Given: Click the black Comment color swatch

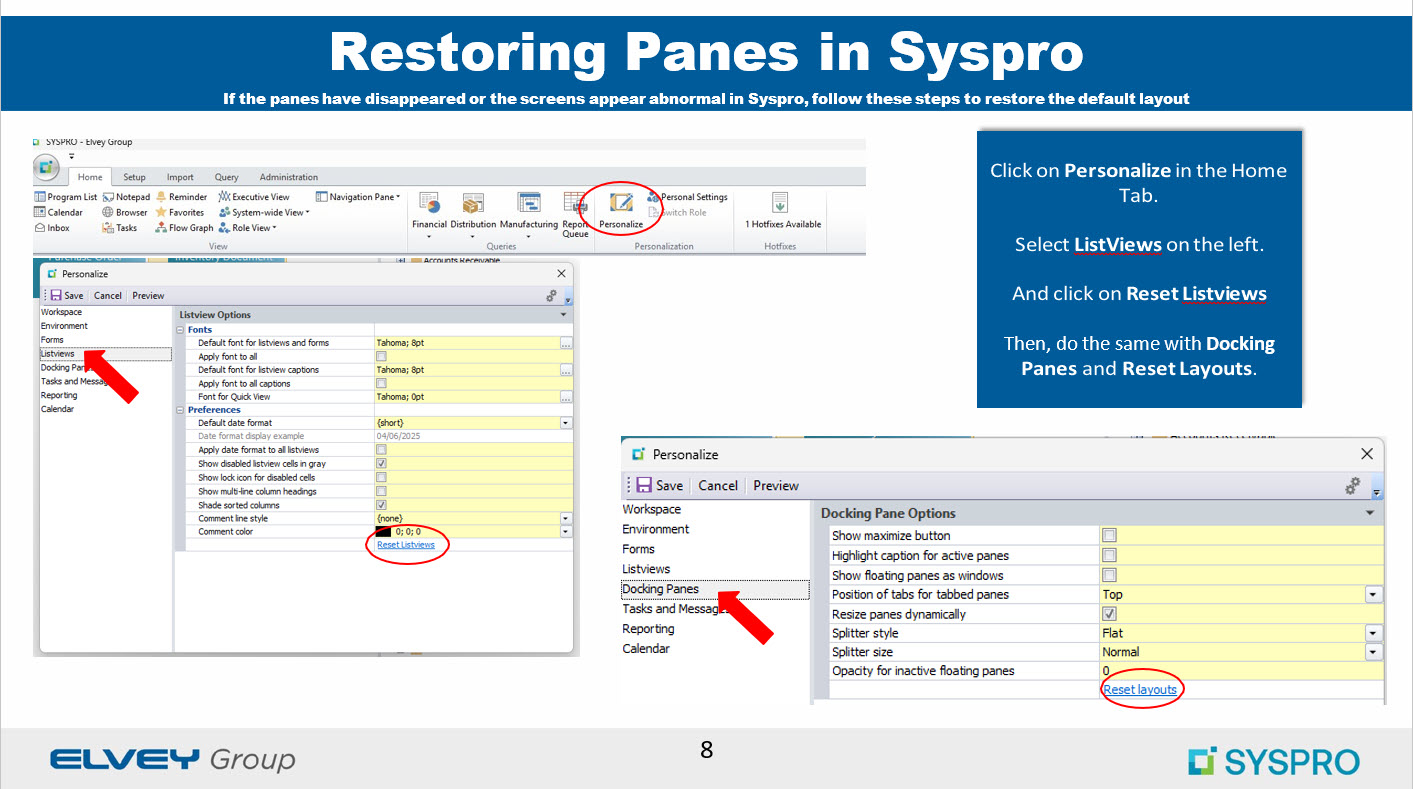Looking at the screenshot, I should (x=384, y=532).
